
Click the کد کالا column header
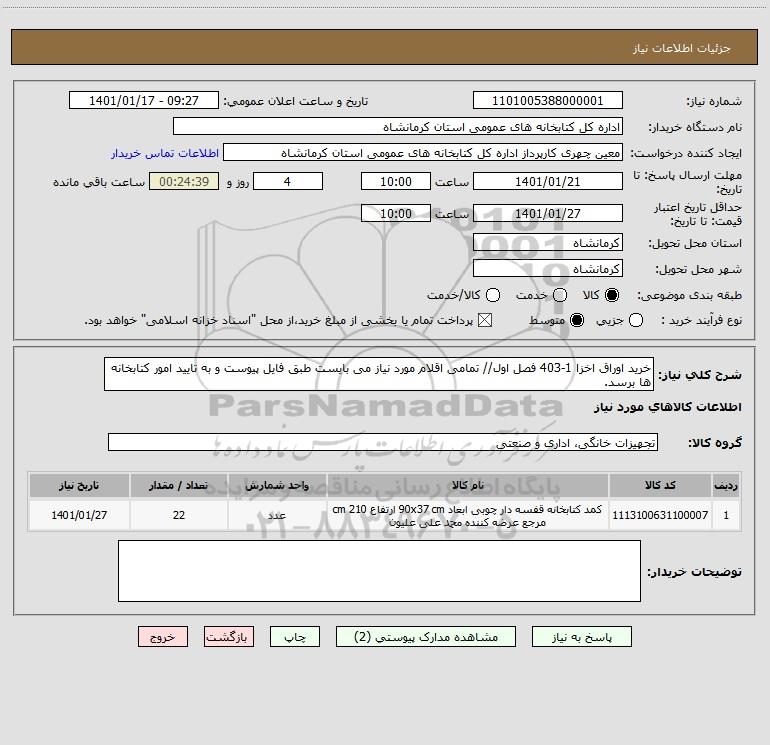[x=660, y=485]
